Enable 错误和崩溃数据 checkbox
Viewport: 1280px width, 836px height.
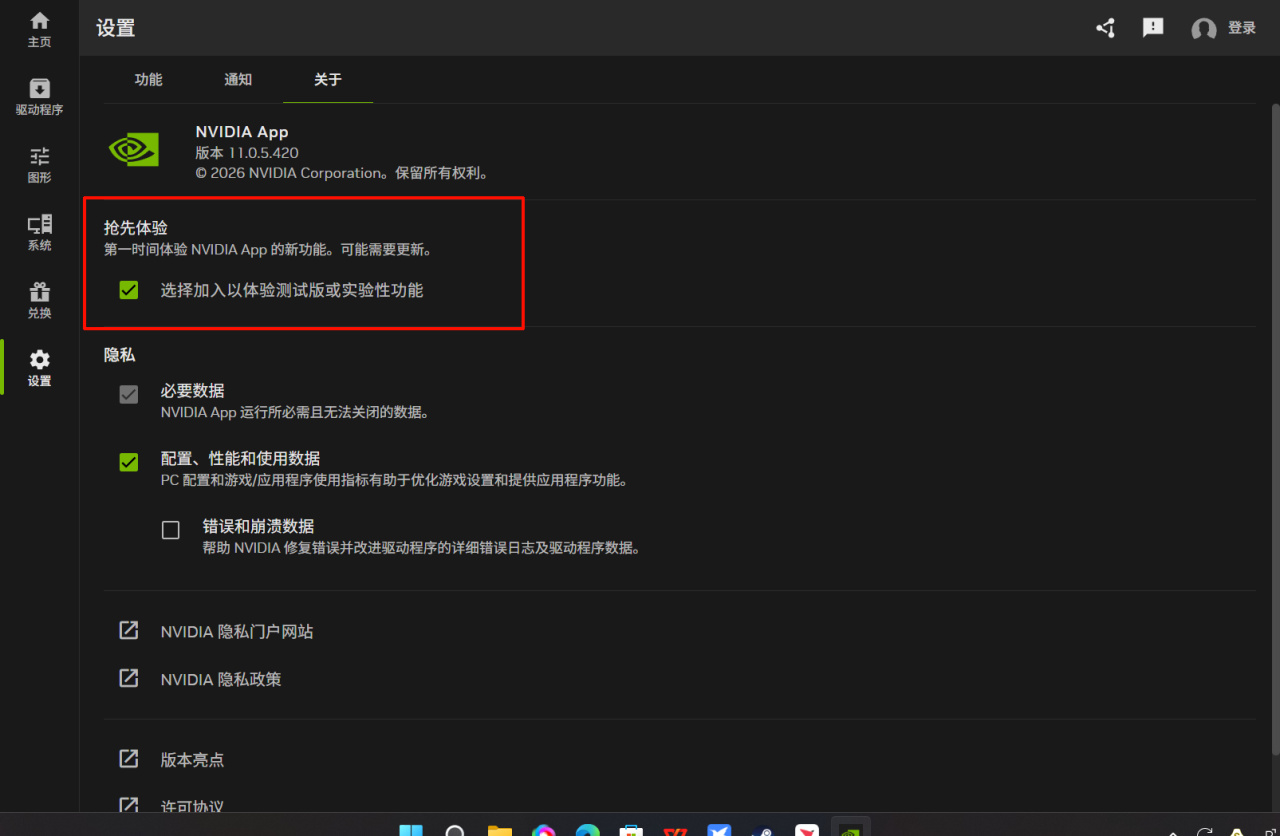tap(171, 530)
